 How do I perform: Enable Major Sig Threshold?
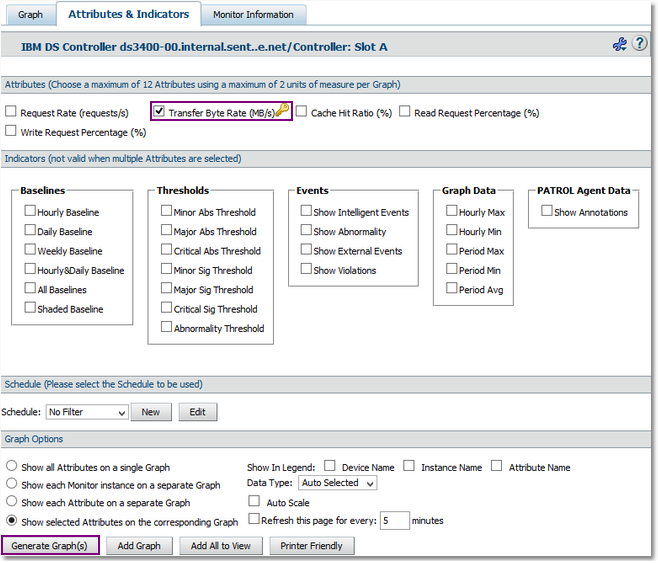tap(166, 288)
